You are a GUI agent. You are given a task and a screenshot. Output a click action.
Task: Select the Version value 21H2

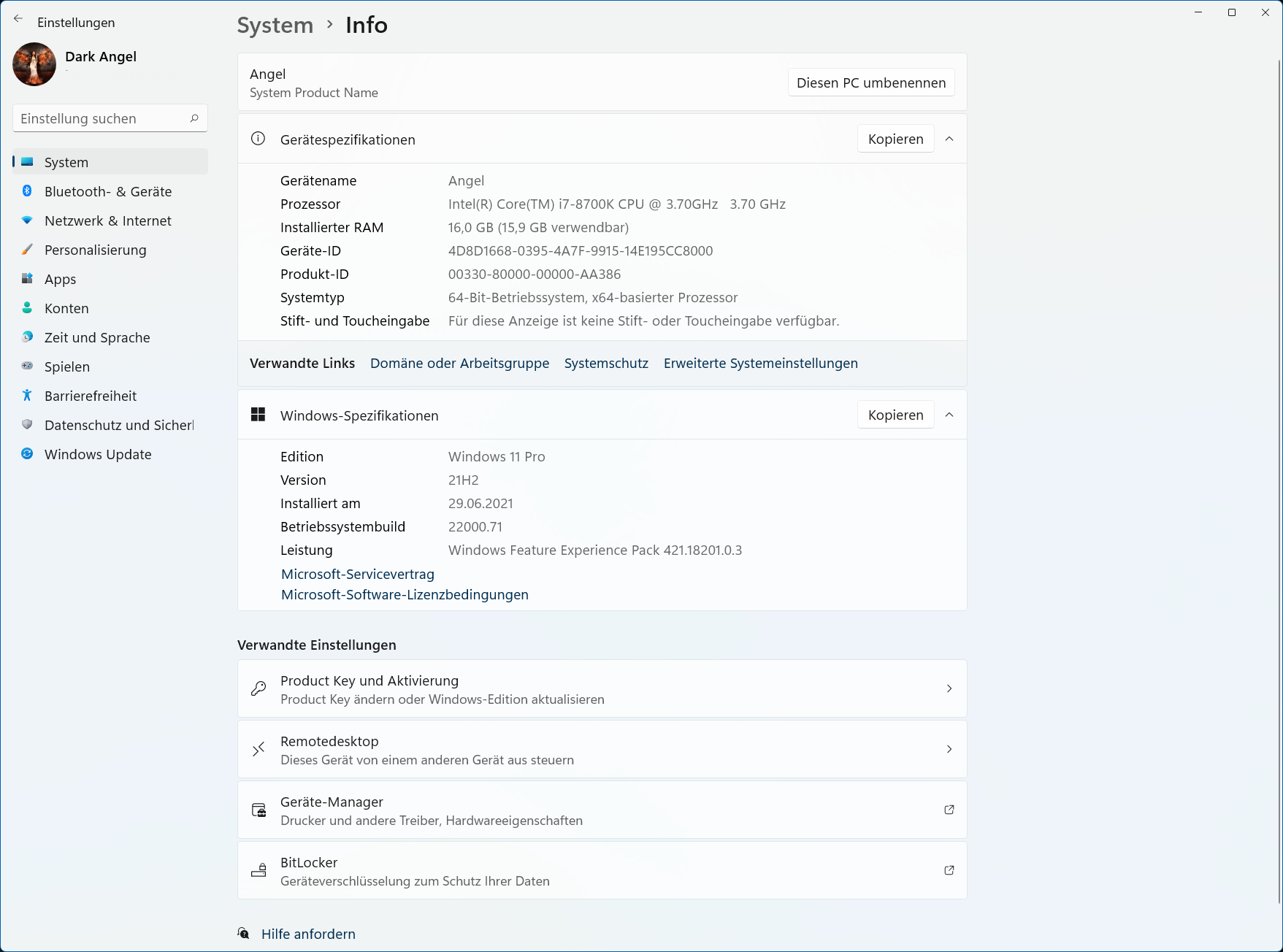464,480
